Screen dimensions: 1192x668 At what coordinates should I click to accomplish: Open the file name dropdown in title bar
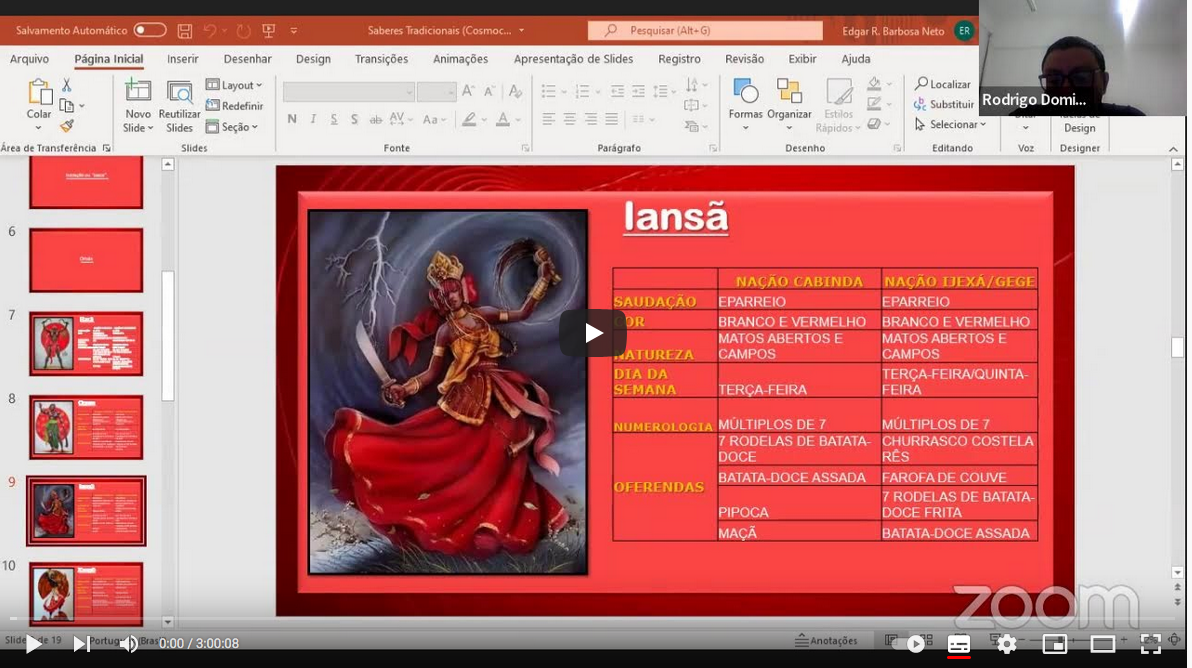point(522,31)
